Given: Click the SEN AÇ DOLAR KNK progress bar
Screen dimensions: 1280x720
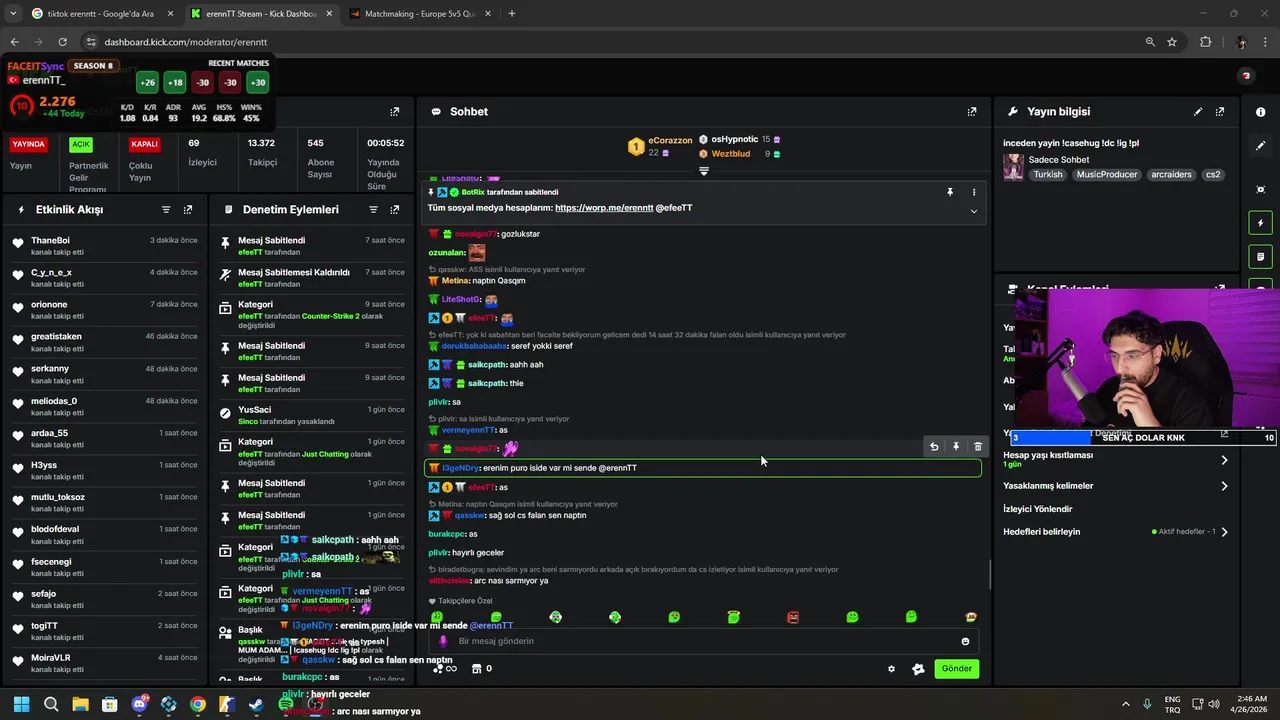Looking at the screenshot, I should (x=1143, y=438).
